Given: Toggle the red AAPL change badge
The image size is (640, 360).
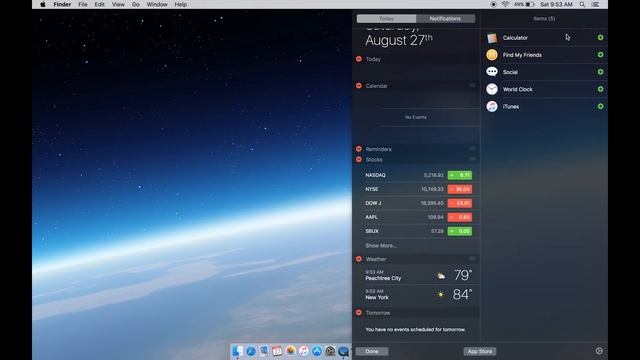Looking at the screenshot, I should pos(460,217).
